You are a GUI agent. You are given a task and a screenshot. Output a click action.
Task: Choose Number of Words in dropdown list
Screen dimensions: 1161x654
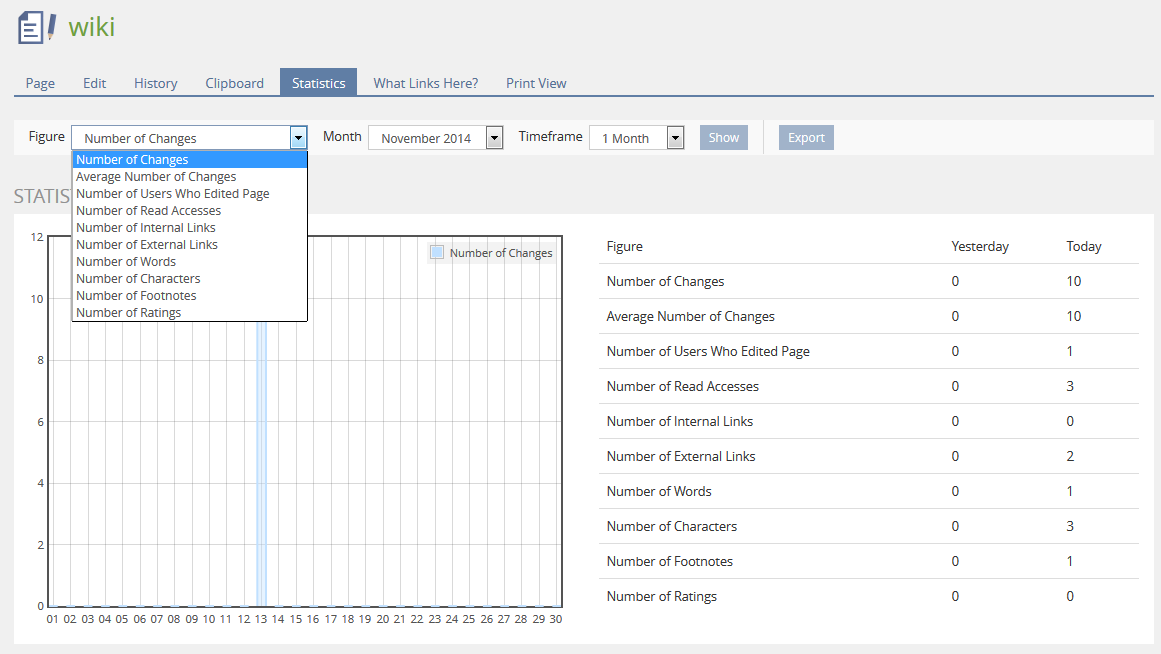[x=126, y=262]
